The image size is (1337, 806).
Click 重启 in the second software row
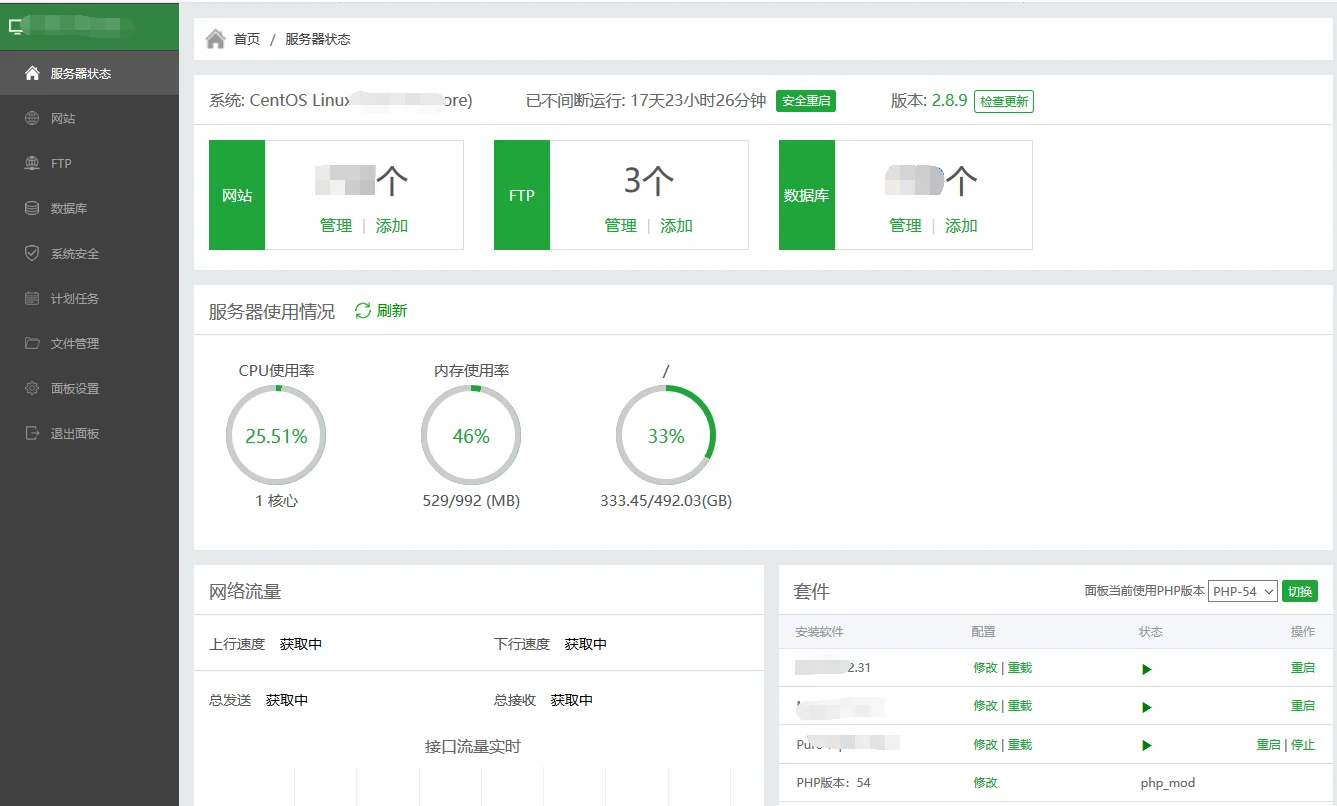click(x=1303, y=706)
